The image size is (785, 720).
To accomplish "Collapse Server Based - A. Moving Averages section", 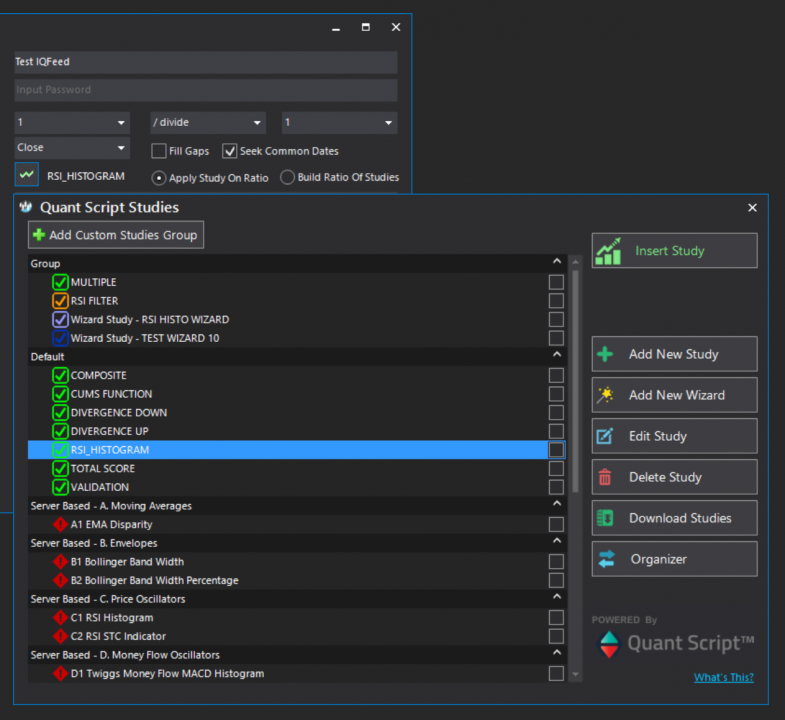I will [x=557, y=504].
